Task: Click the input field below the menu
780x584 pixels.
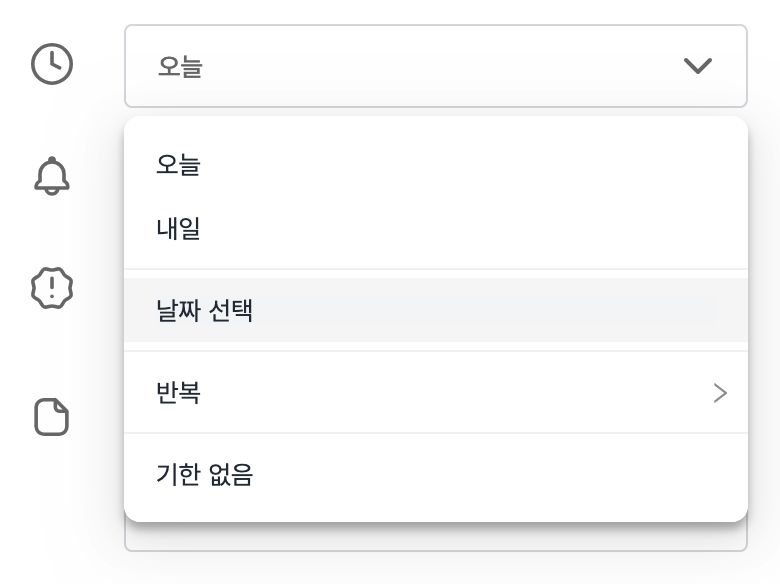Action: click(436, 537)
